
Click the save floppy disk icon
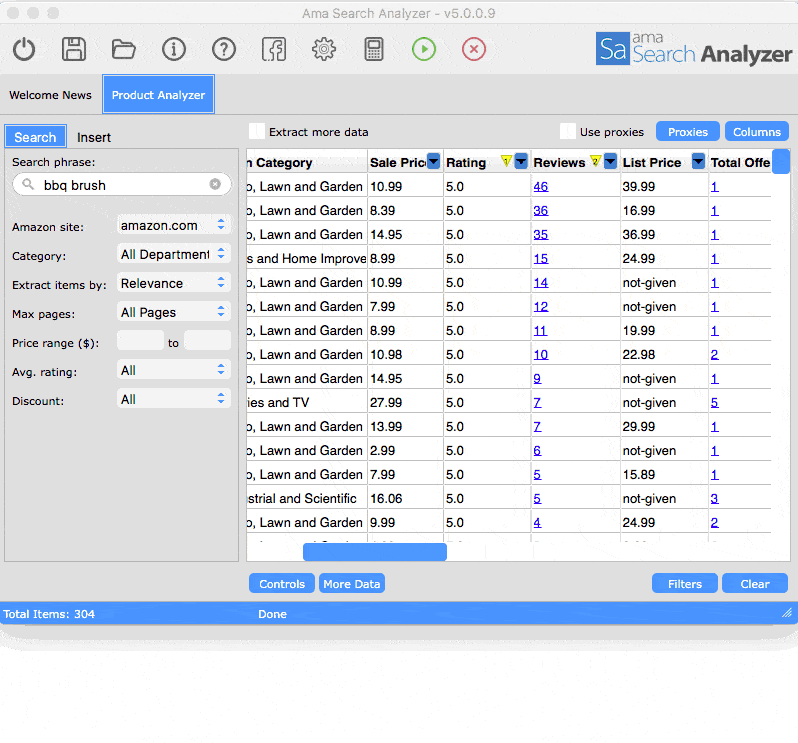[x=74, y=49]
